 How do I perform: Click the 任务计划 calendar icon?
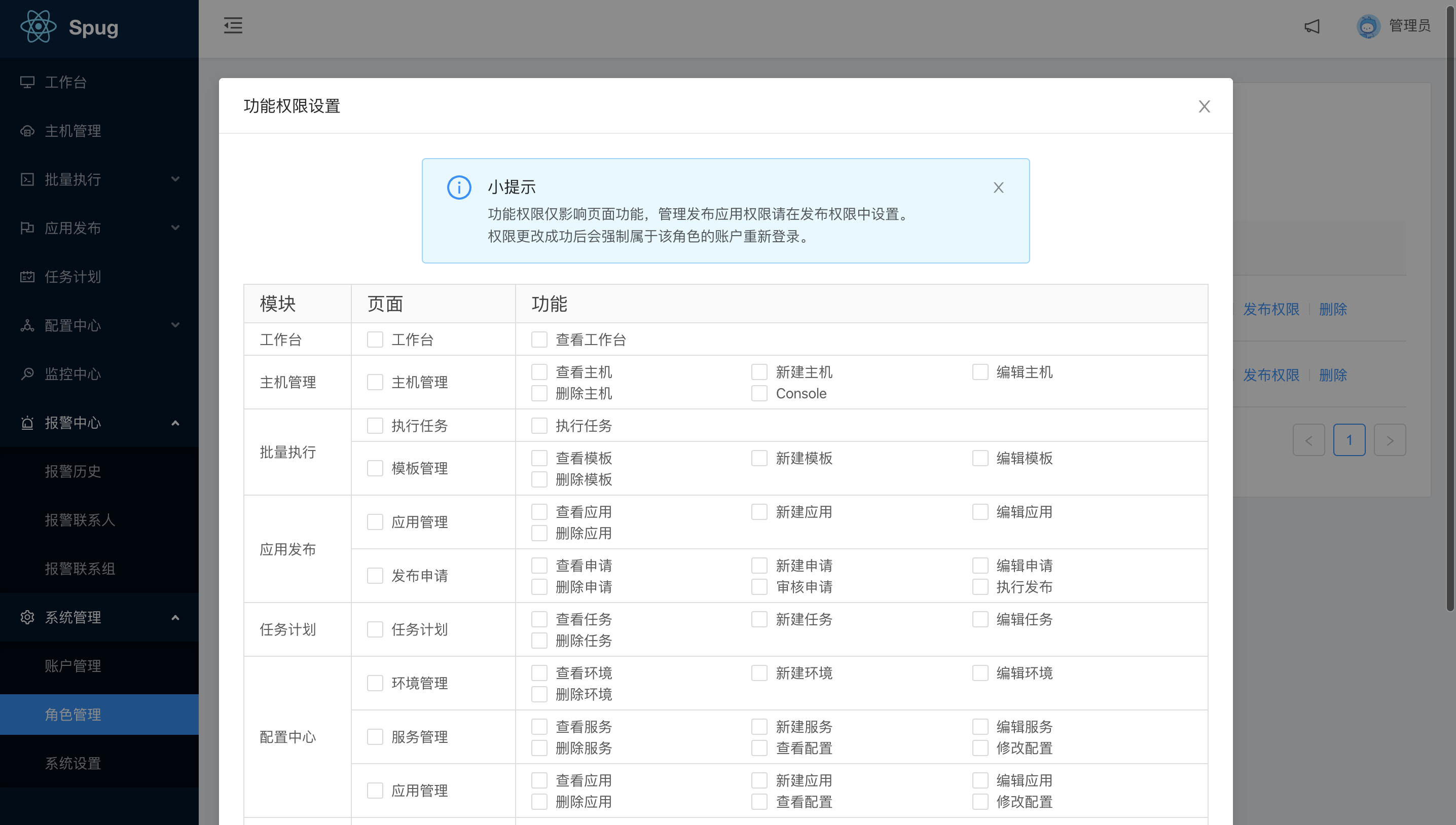pos(27,277)
